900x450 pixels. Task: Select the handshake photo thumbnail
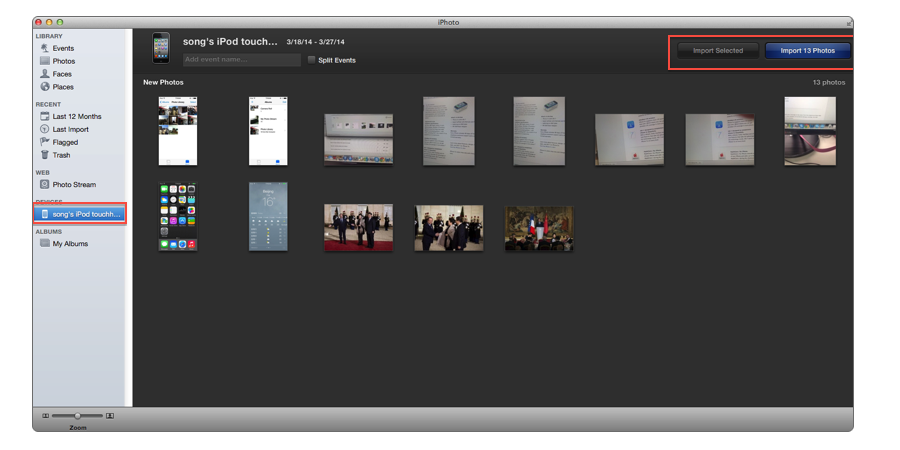tap(449, 228)
